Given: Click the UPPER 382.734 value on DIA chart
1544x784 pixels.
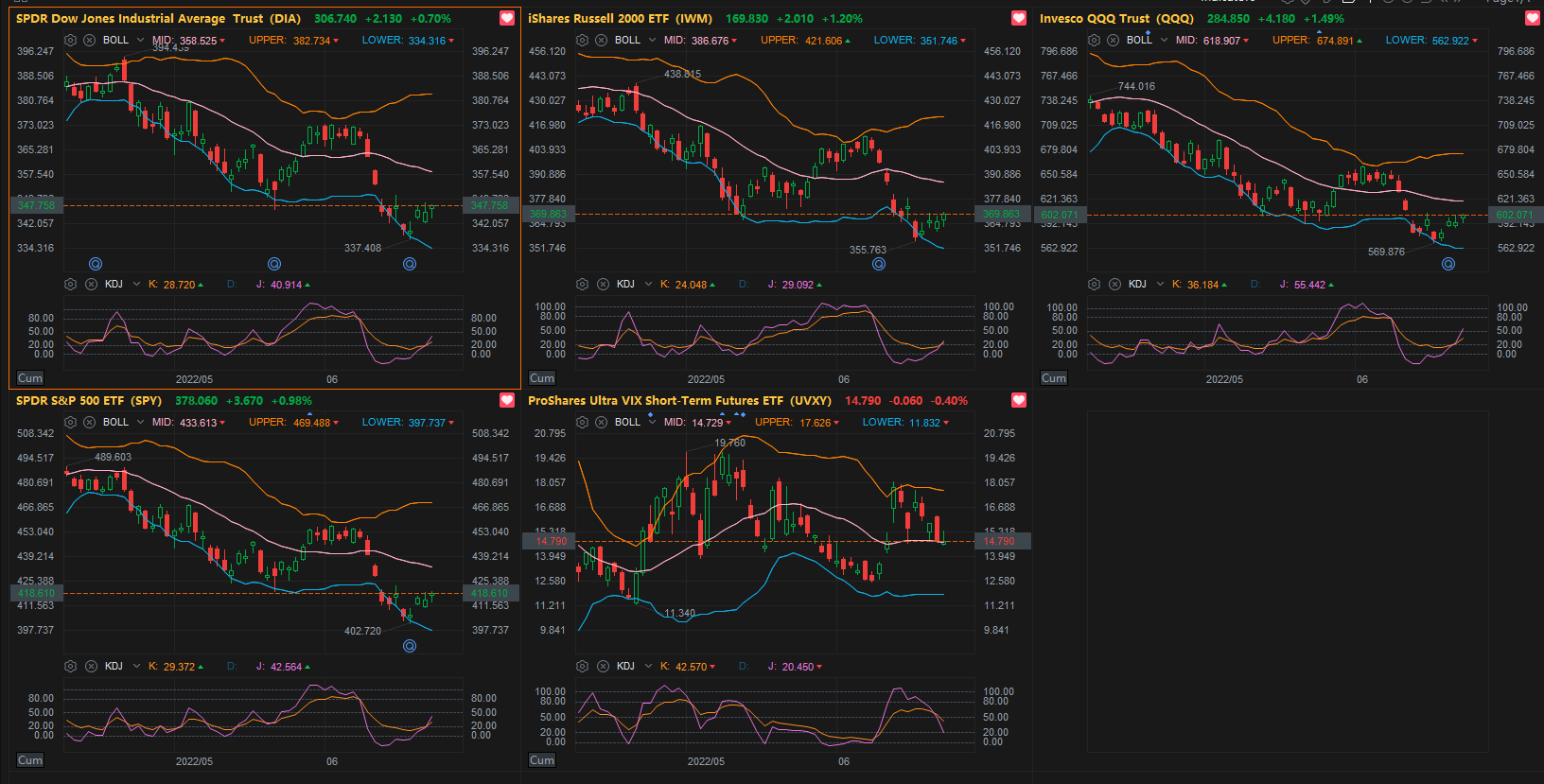Looking at the screenshot, I should coord(294,41).
